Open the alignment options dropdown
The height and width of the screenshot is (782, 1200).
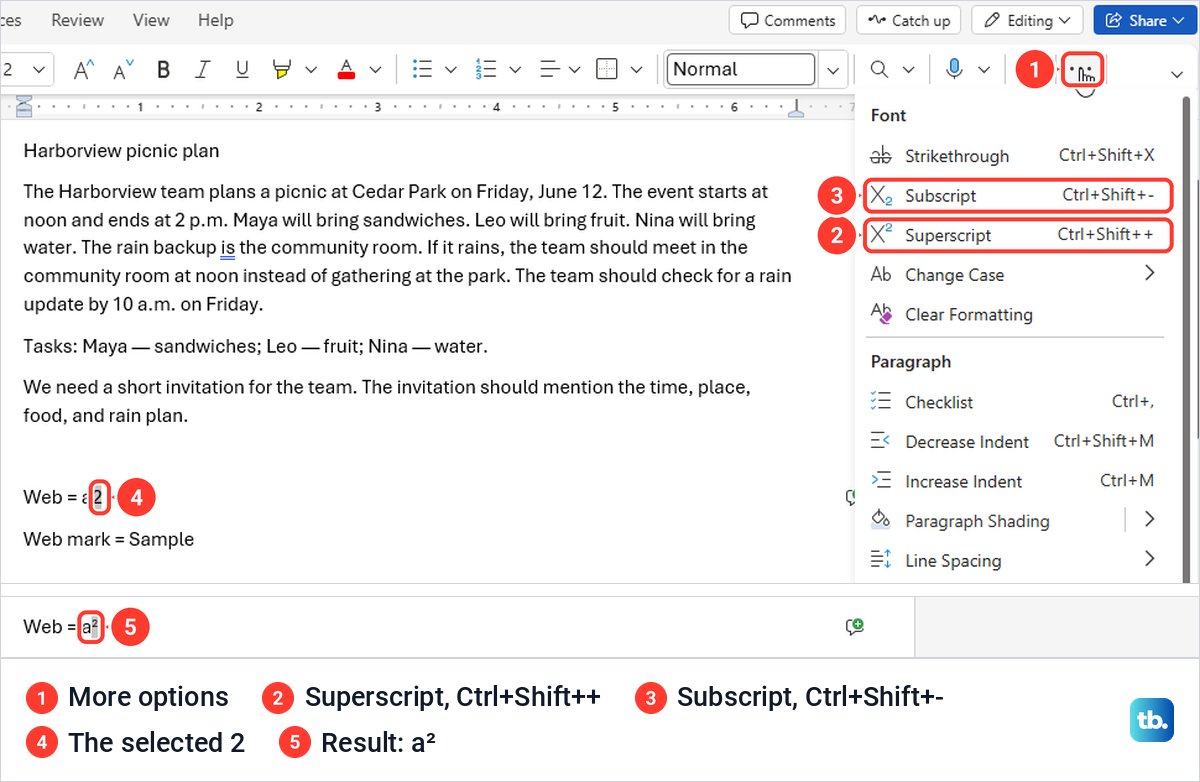tap(574, 69)
